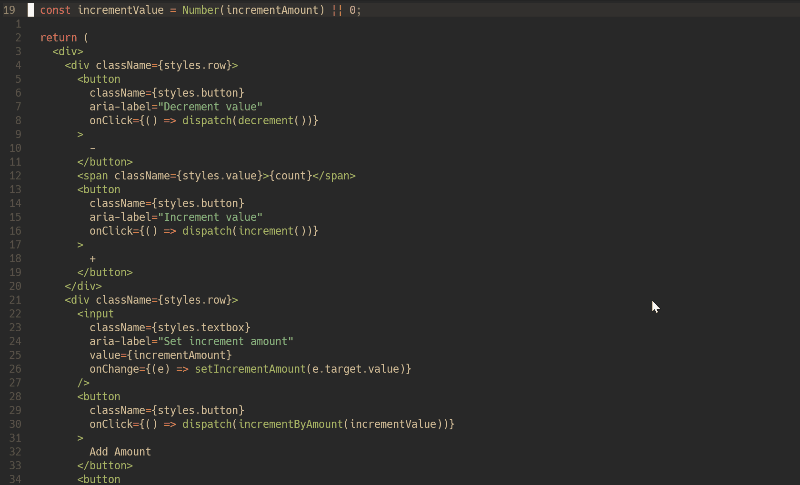Click the '</div>' closing tag on line 20
The width and height of the screenshot is (800, 485).
click(83, 286)
